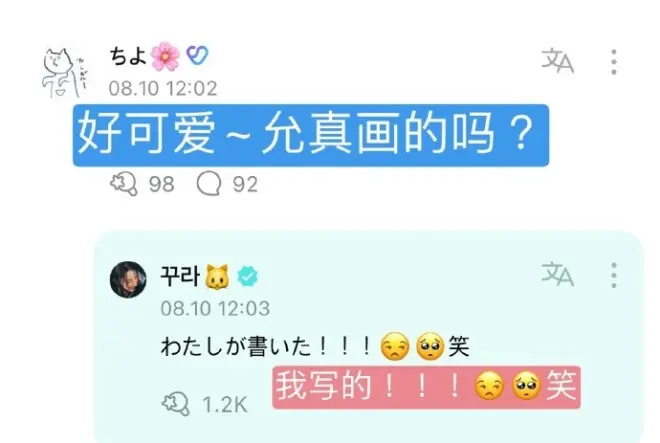
Task: Open three-dot menu on ちよ's comment
Action: tap(614, 62)
